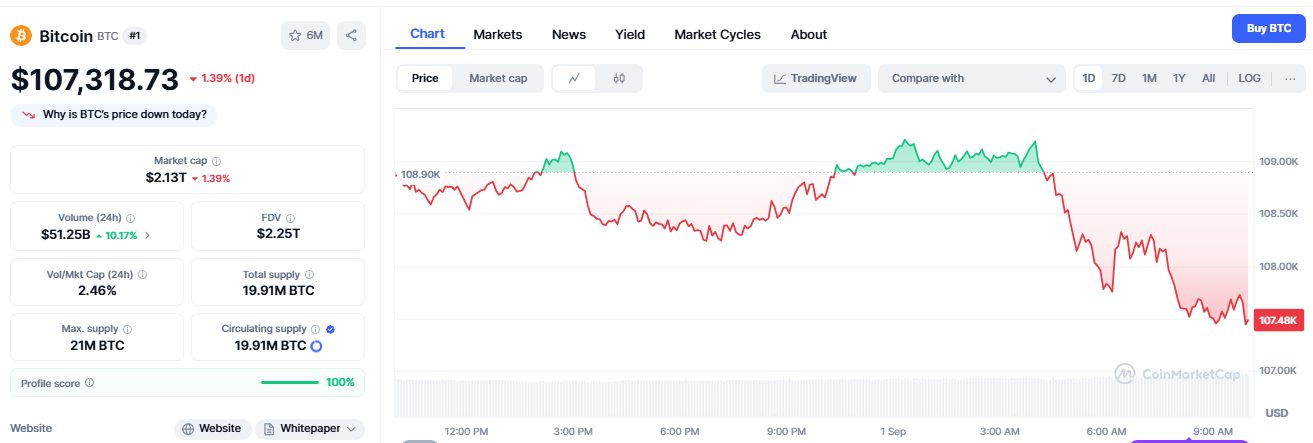The image size is (1313, 443).
Task: Add Bitcoin to watchlist with star button
Action: (306, 35)
